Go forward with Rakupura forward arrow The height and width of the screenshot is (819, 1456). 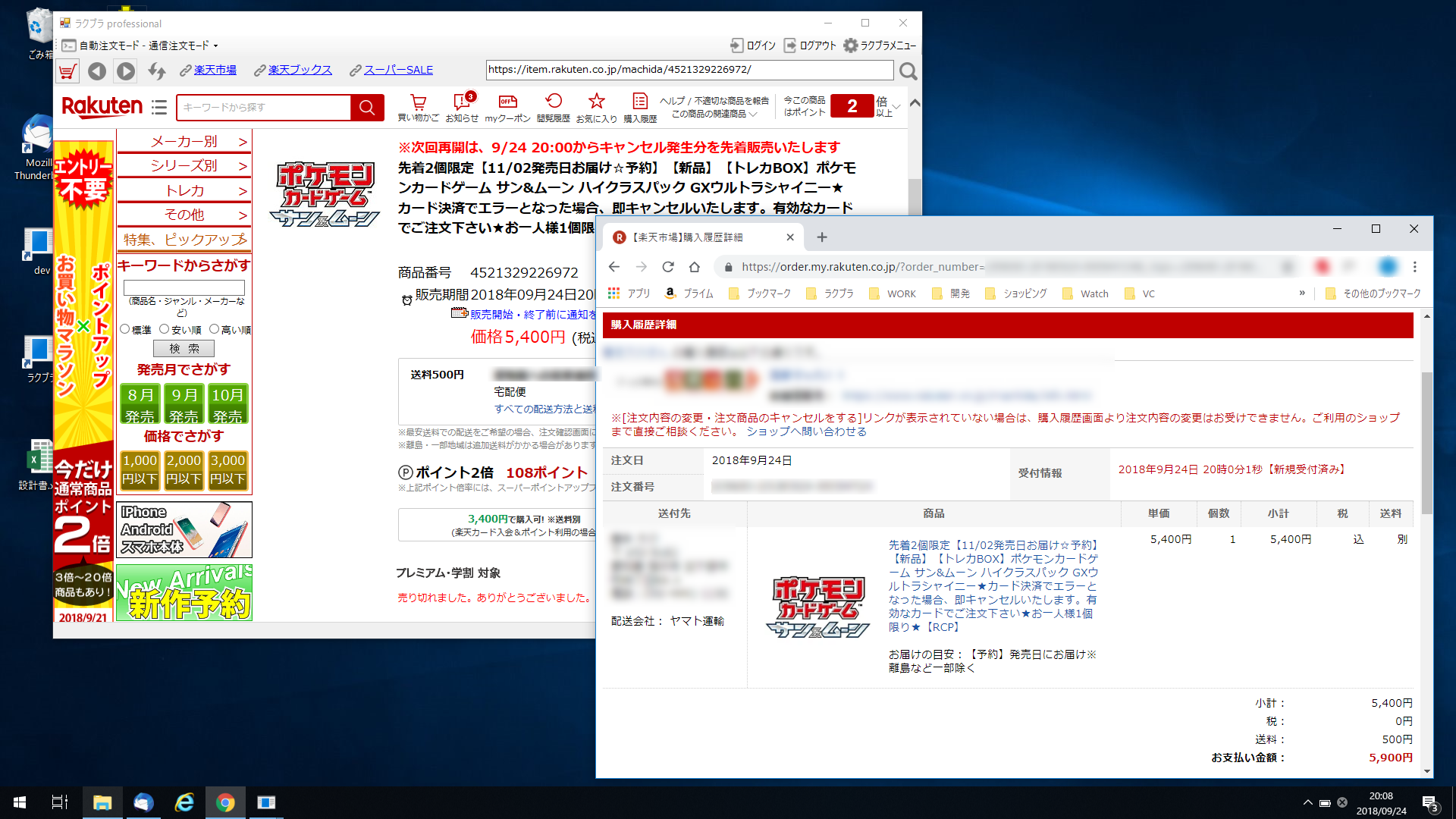(126, 71)
